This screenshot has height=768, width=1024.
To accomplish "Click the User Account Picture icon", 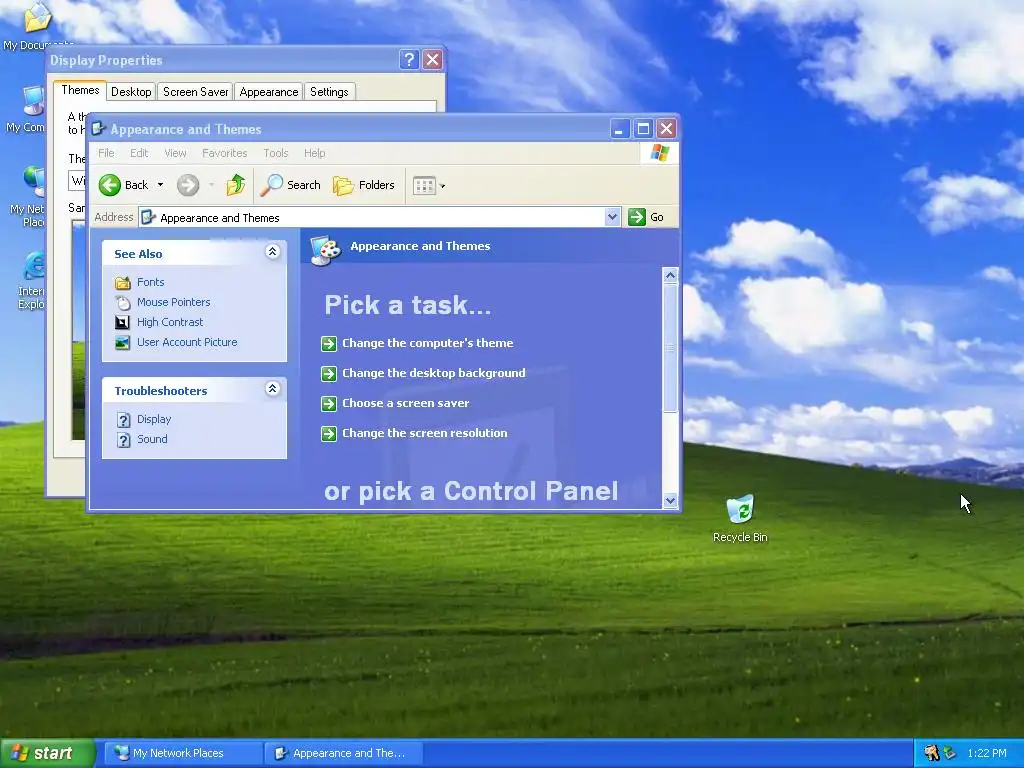I will coord(122,342).
